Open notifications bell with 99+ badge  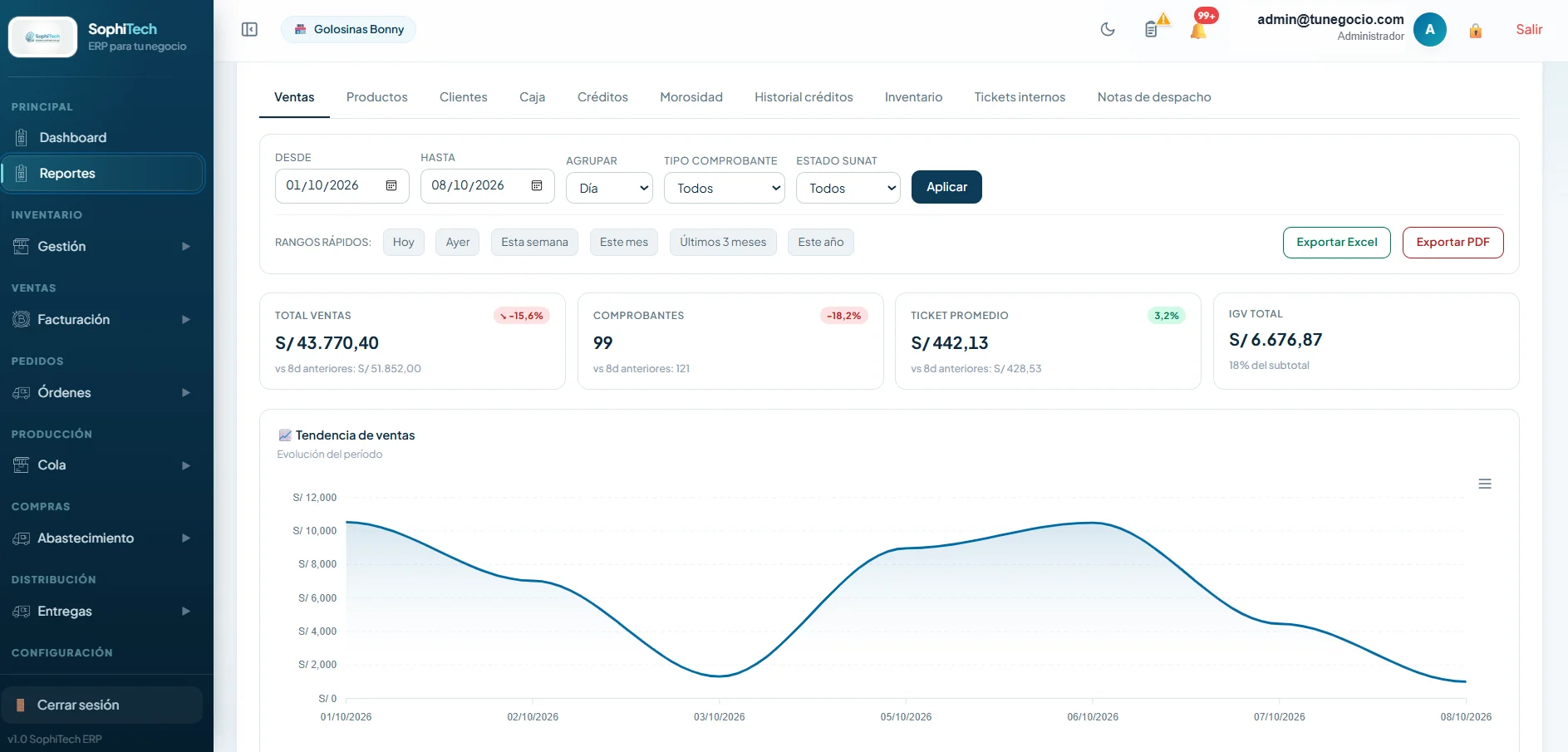coord(1202,26)
